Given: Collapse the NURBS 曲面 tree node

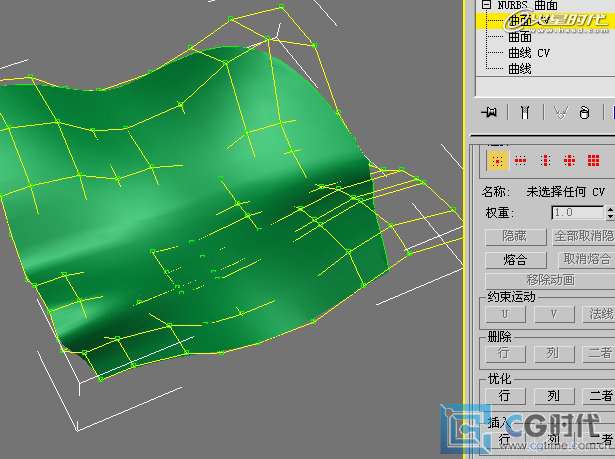Looking at the screenshot, I should [x=487, y=5].
